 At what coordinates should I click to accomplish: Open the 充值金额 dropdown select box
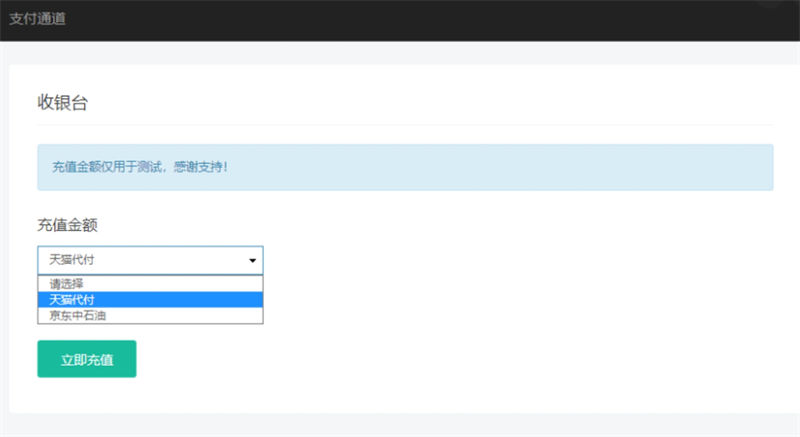[150, 260]
